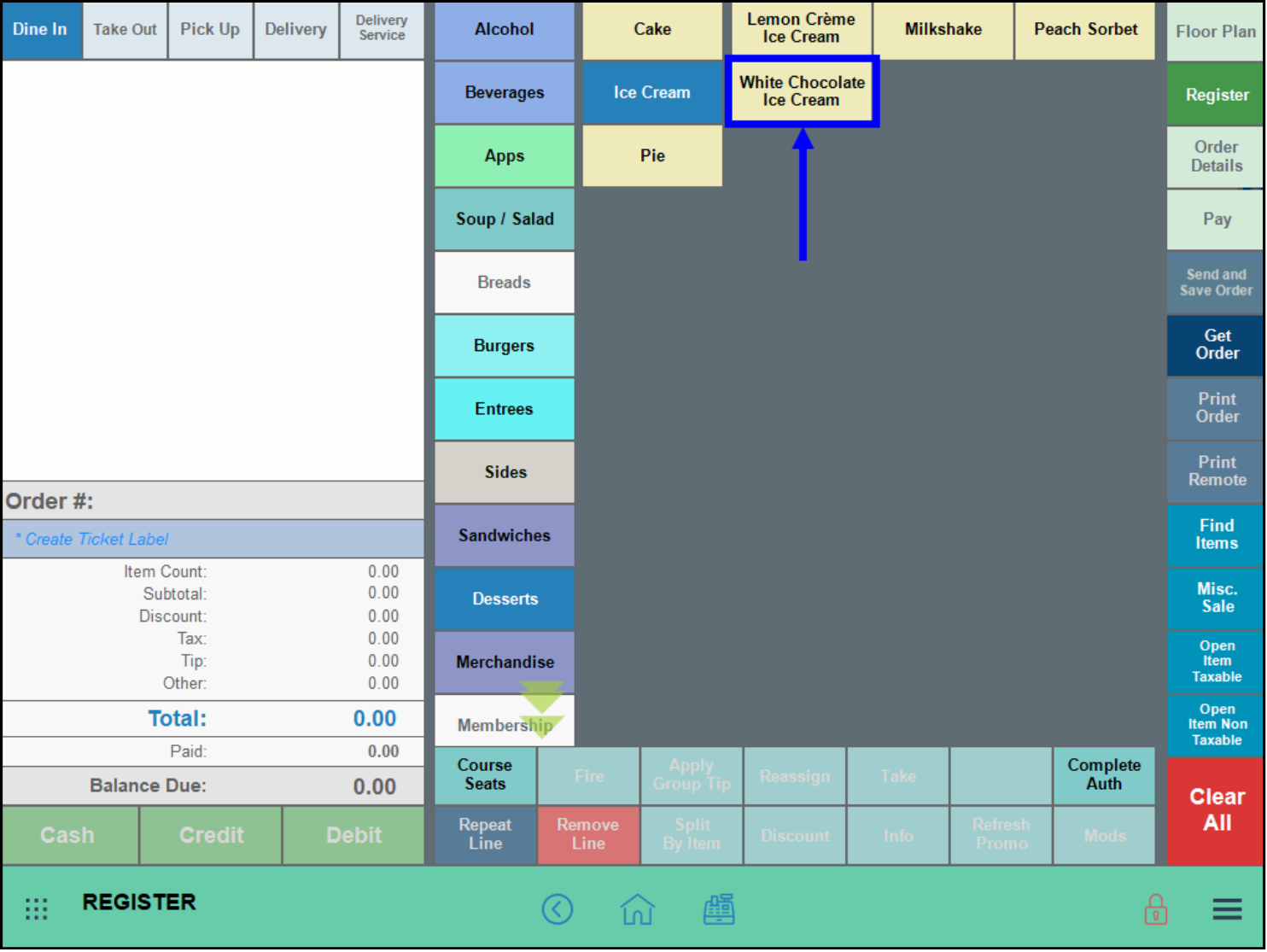Open the Beverages category
The height and width of the screenshot is (952, 1267).
click(x=504, y=93)
